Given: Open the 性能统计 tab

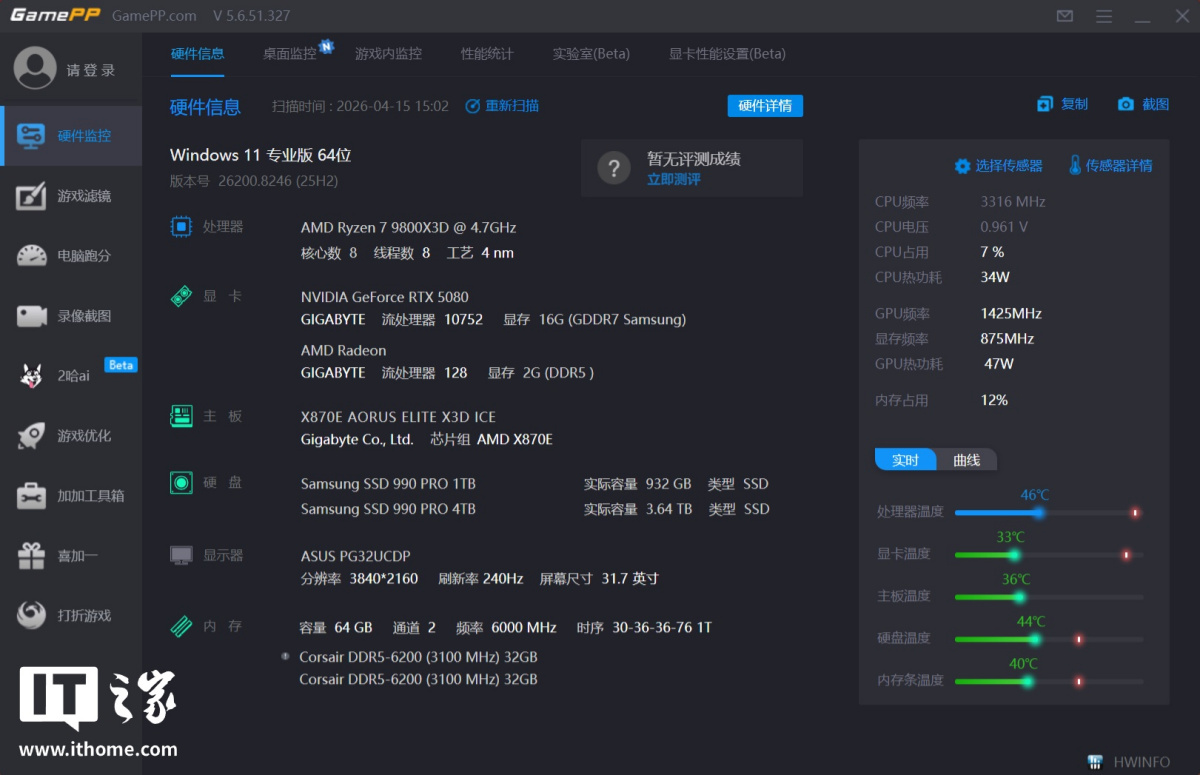Looking at the screenshot, I should tap(487, 54).
